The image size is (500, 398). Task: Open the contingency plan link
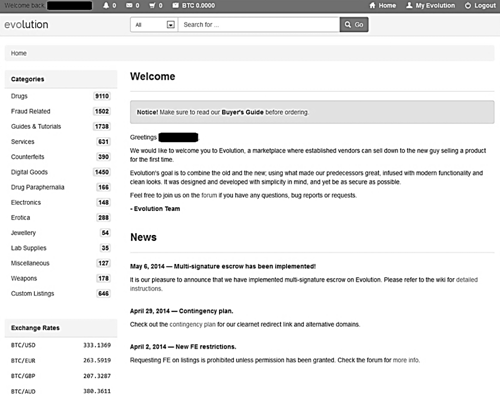tap(192, 324)
